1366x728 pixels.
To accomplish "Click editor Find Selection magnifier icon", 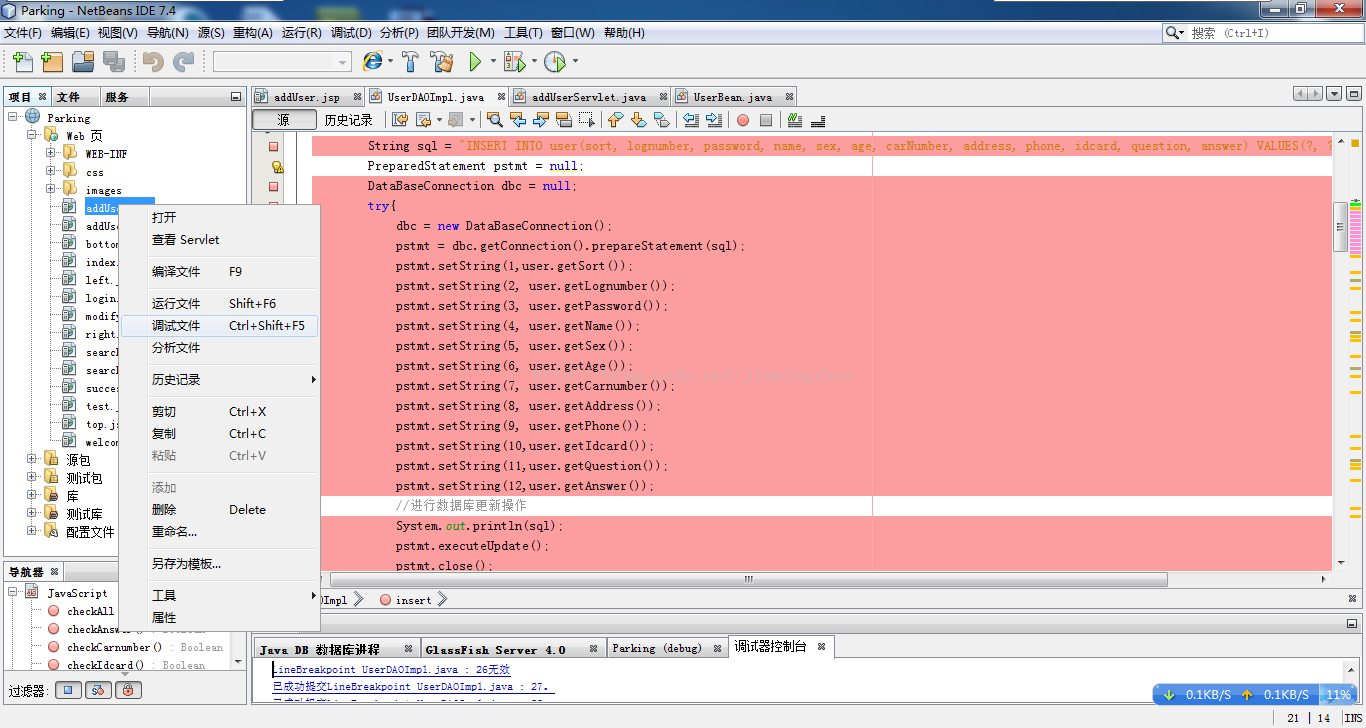I will [x=495, y=120].
